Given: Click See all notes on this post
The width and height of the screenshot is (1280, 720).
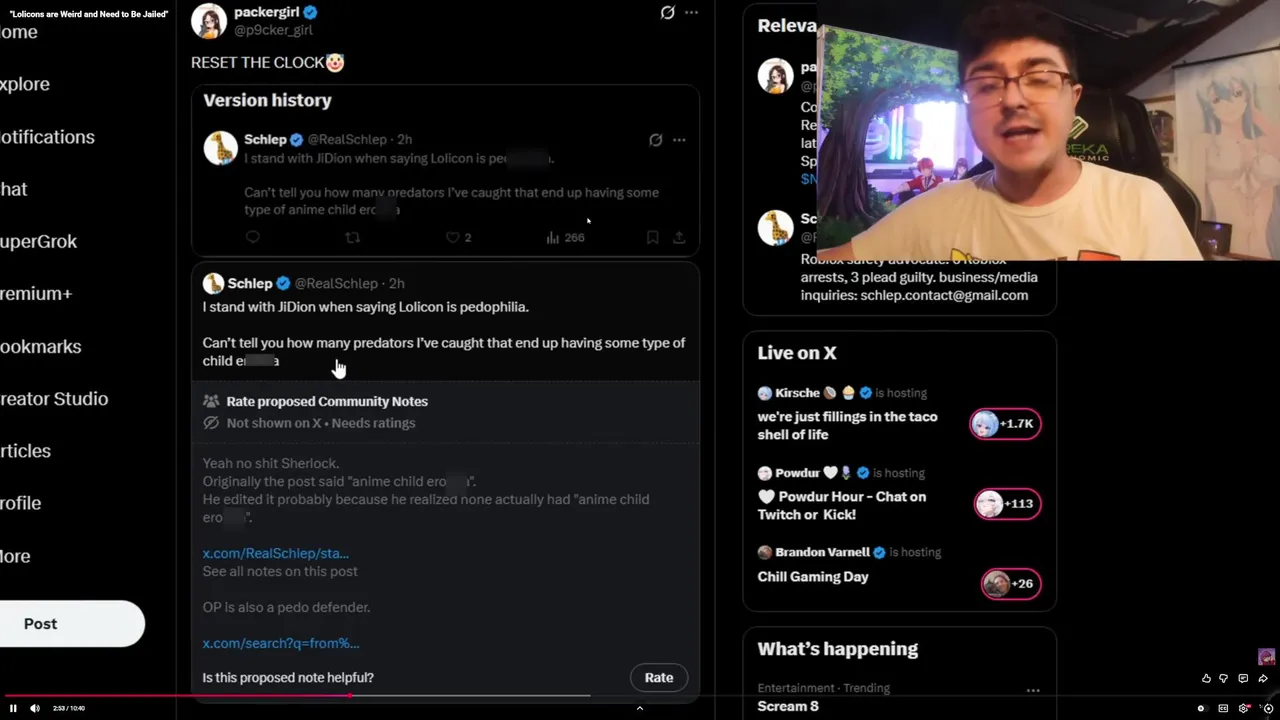Looking at the screenshot, I should (x=280, y=571).
